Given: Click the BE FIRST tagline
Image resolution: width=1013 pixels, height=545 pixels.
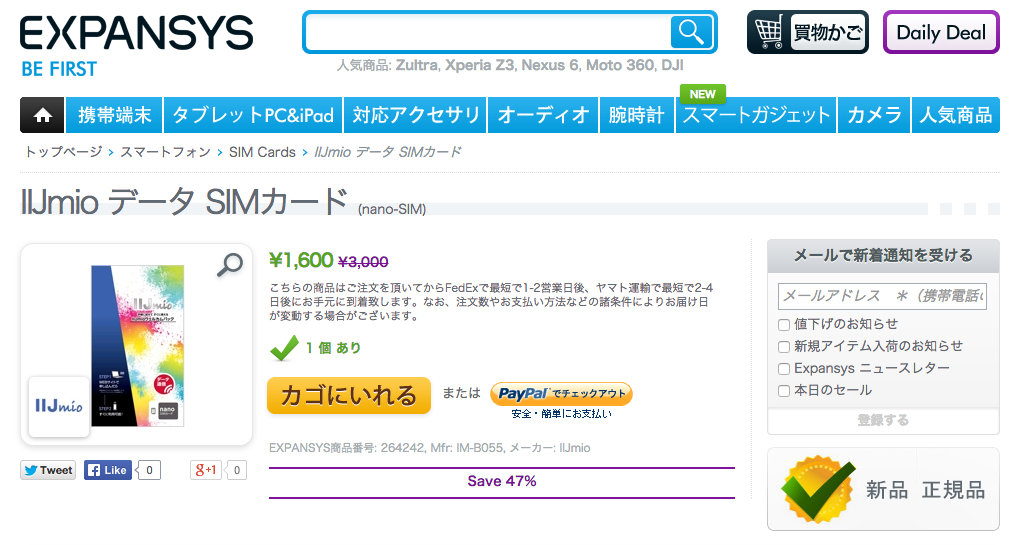Looking at the screenshot, I should [x=59, y=69].
